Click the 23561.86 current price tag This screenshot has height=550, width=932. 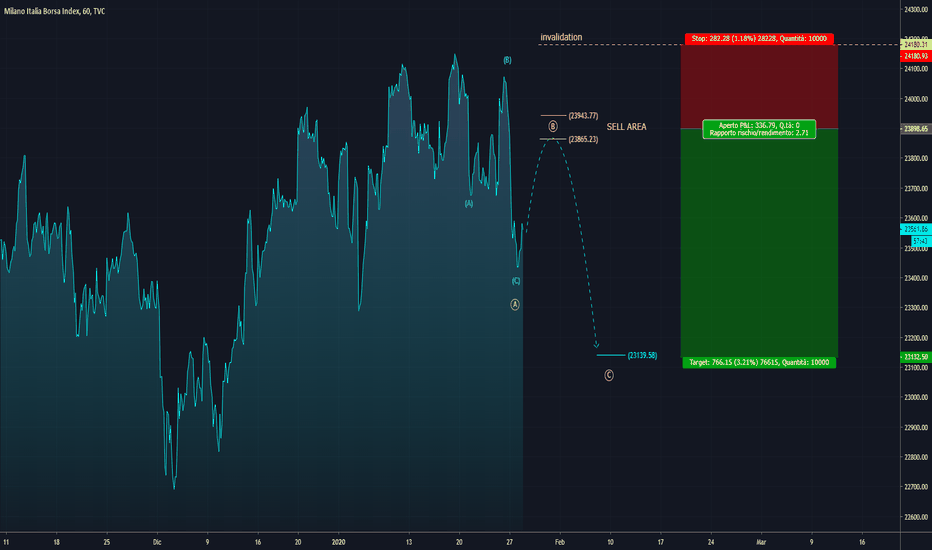[x=915, y=229]
